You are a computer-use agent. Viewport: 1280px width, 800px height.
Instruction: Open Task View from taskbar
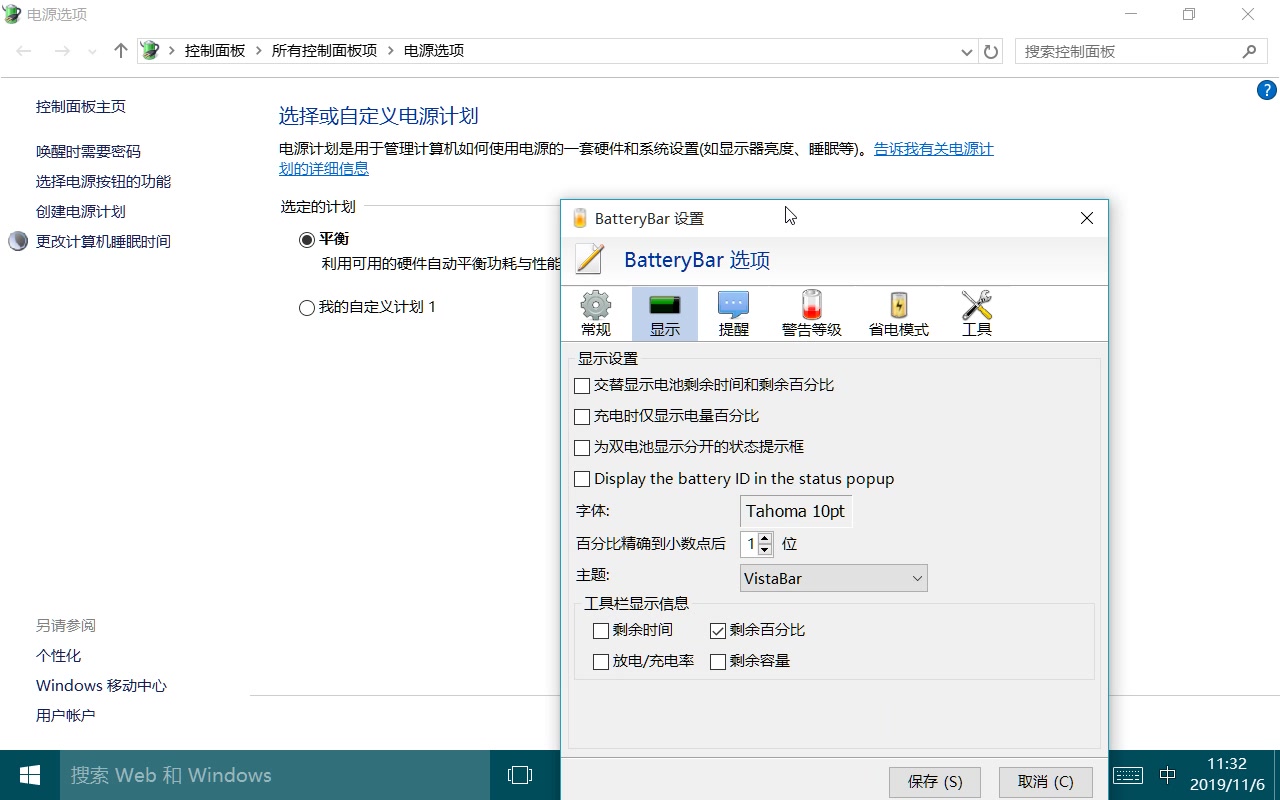click(520, 775)
